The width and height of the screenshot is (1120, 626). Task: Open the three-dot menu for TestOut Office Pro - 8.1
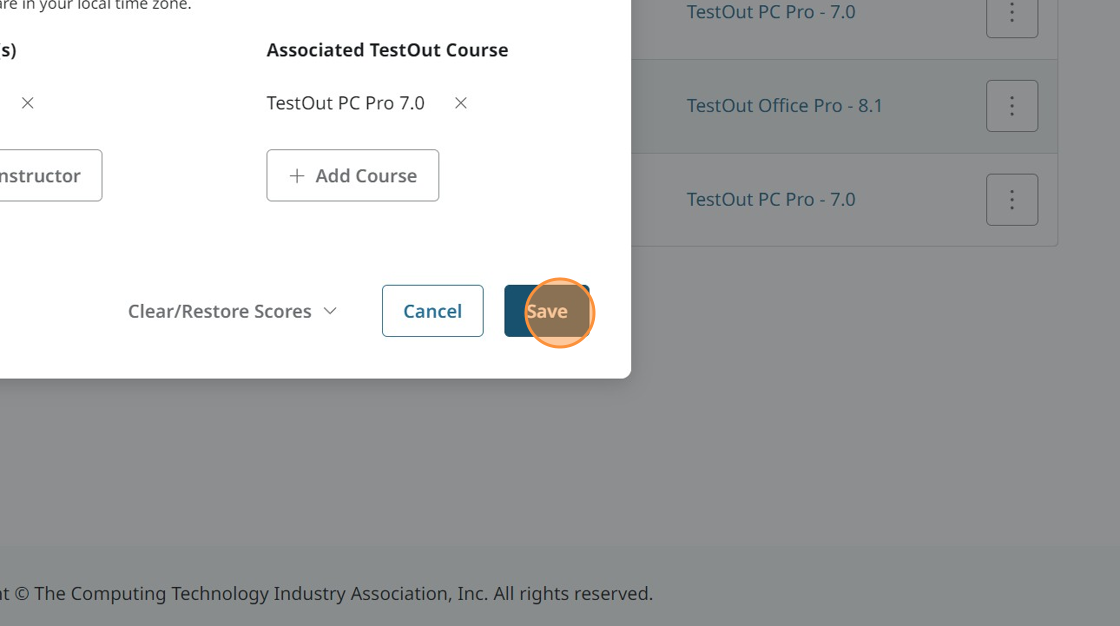tap(1011, 106)
